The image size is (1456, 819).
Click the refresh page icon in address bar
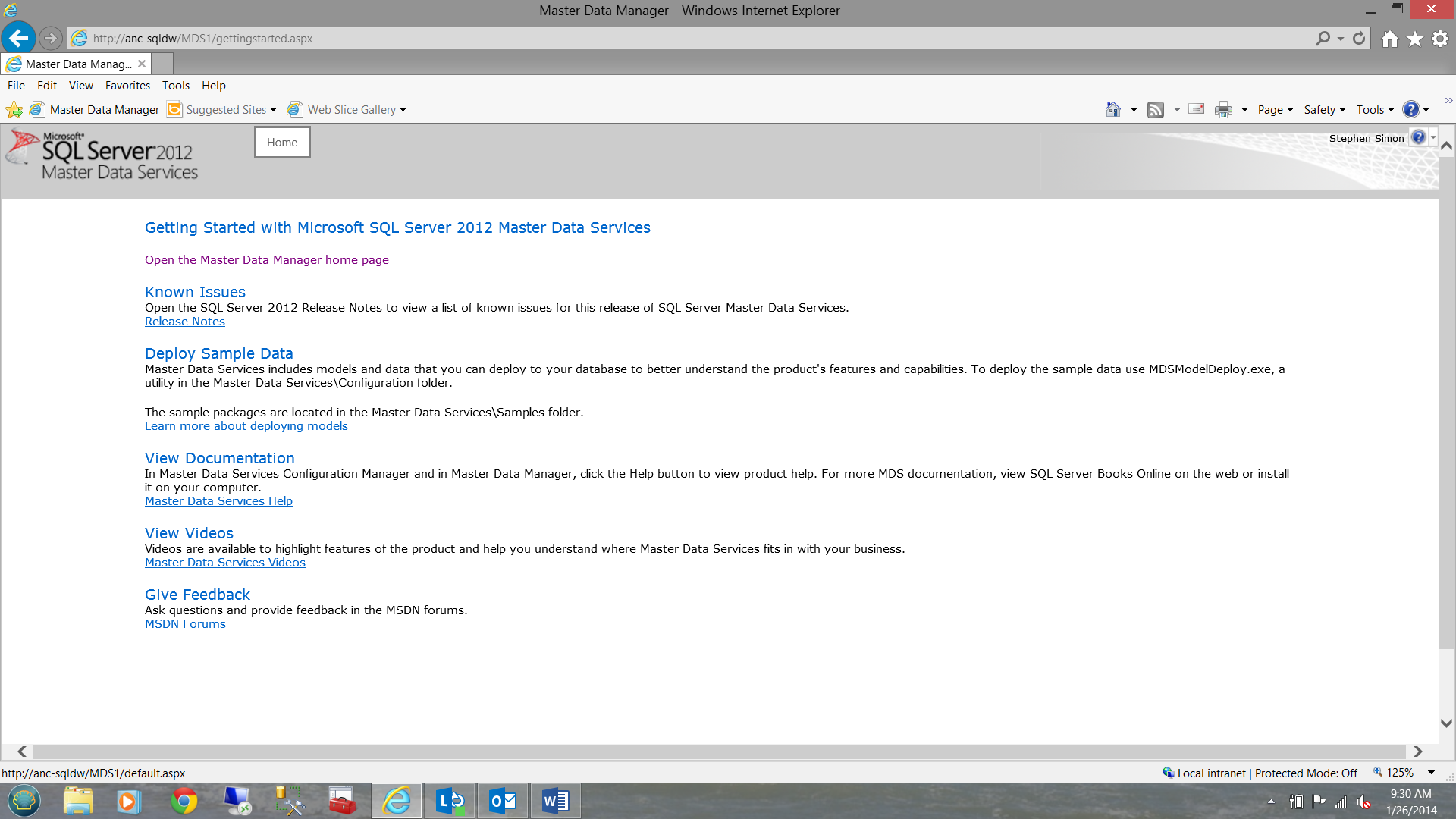(1359, 38)
